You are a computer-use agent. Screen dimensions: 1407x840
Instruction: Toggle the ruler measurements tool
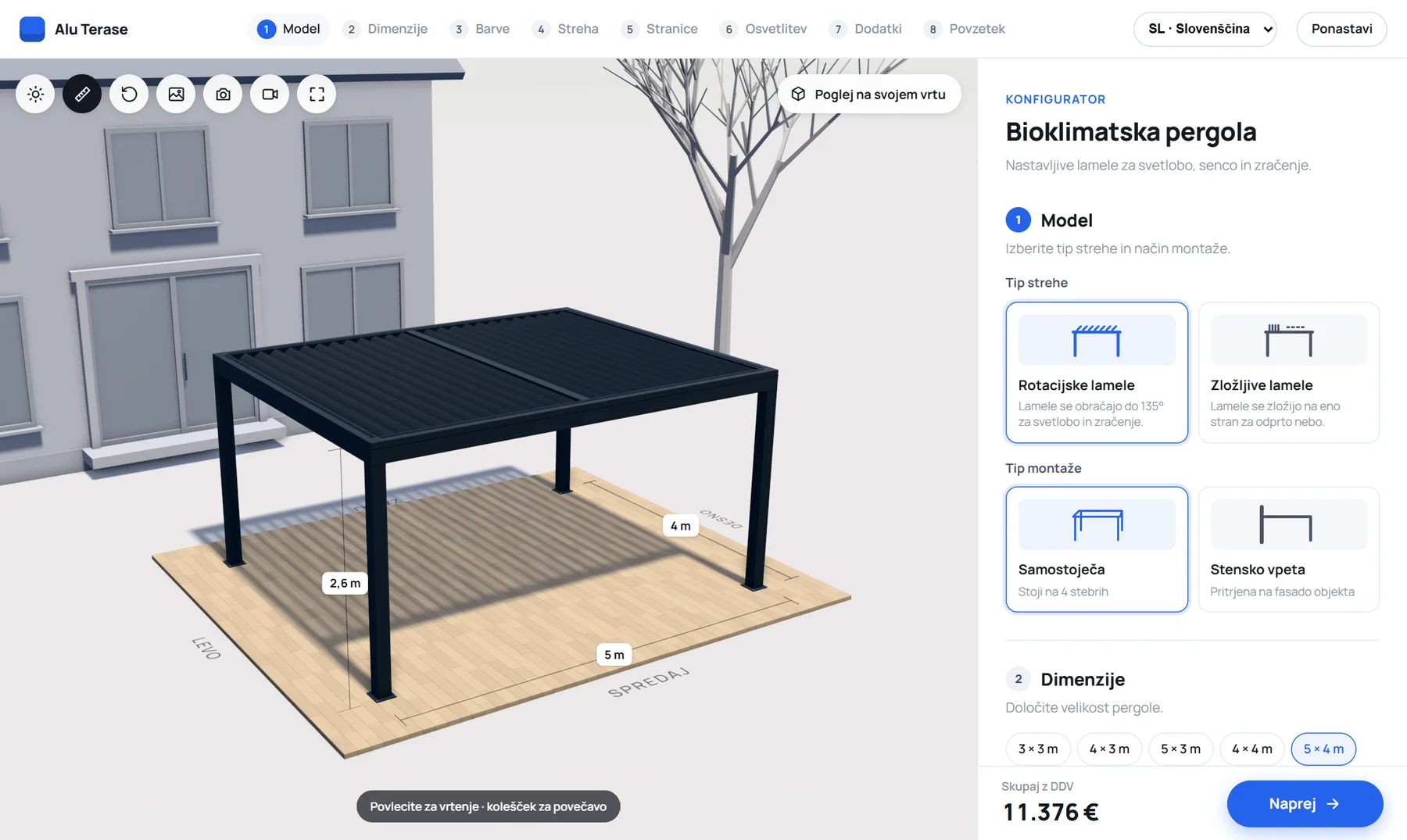82,95
